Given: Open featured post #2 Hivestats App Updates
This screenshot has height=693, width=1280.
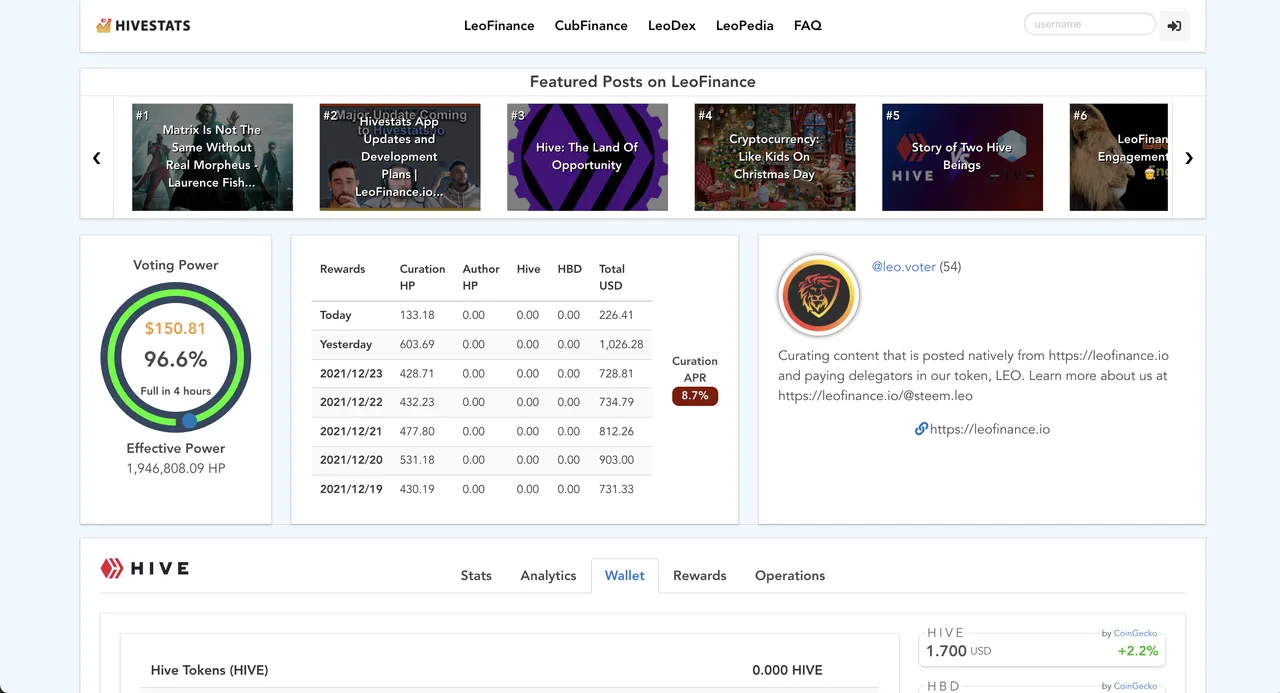Looking at the screenshot, I should tap(400, 157).
